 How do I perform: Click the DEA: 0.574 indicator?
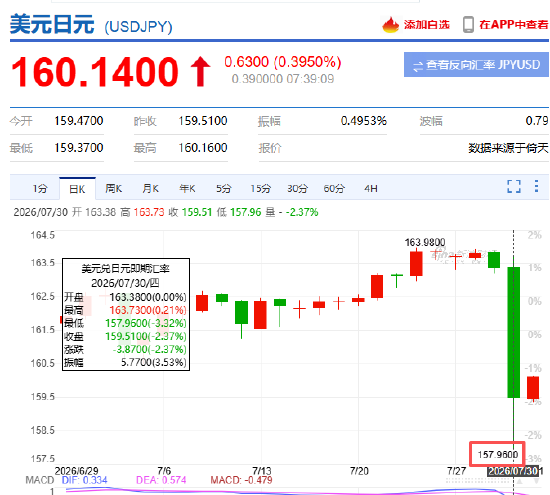[x=161, y=480]
